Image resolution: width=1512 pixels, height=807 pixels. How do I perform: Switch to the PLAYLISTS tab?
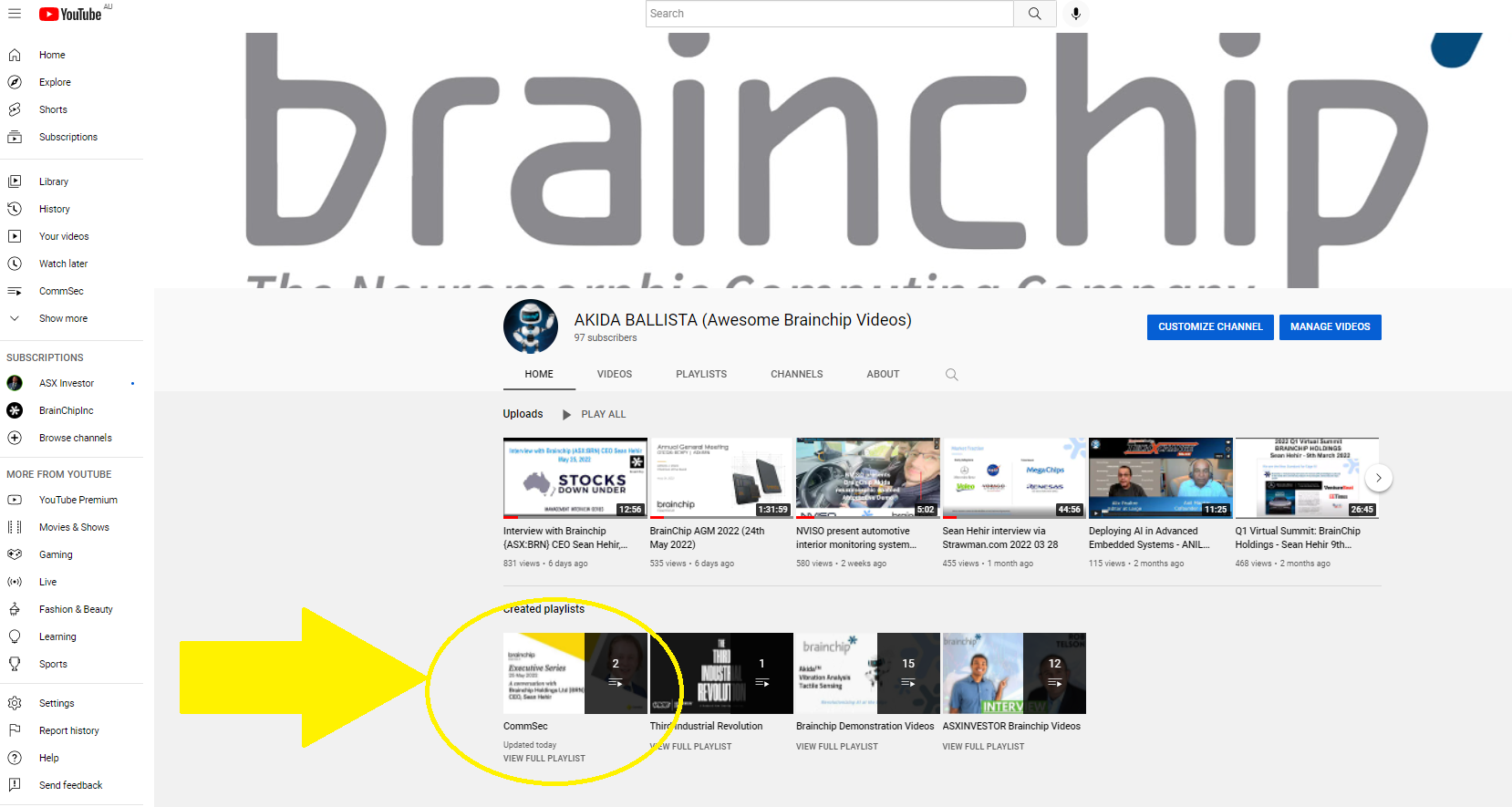point(701,374)
